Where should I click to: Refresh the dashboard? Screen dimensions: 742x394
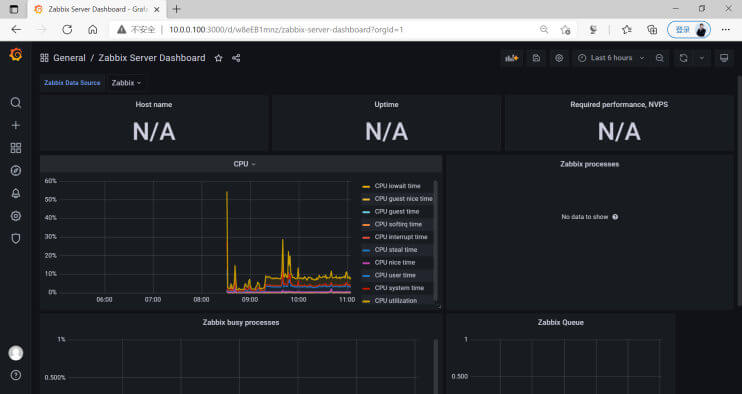tap(683, 58)
